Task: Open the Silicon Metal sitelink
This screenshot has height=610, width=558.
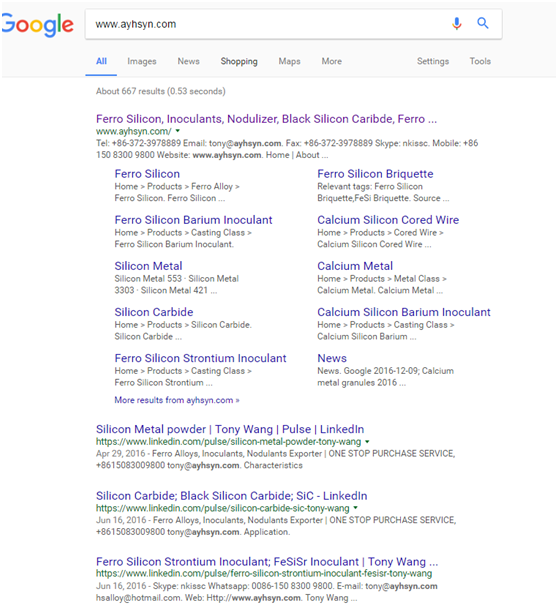Action: pyautogui.click(x=148, y=266)
